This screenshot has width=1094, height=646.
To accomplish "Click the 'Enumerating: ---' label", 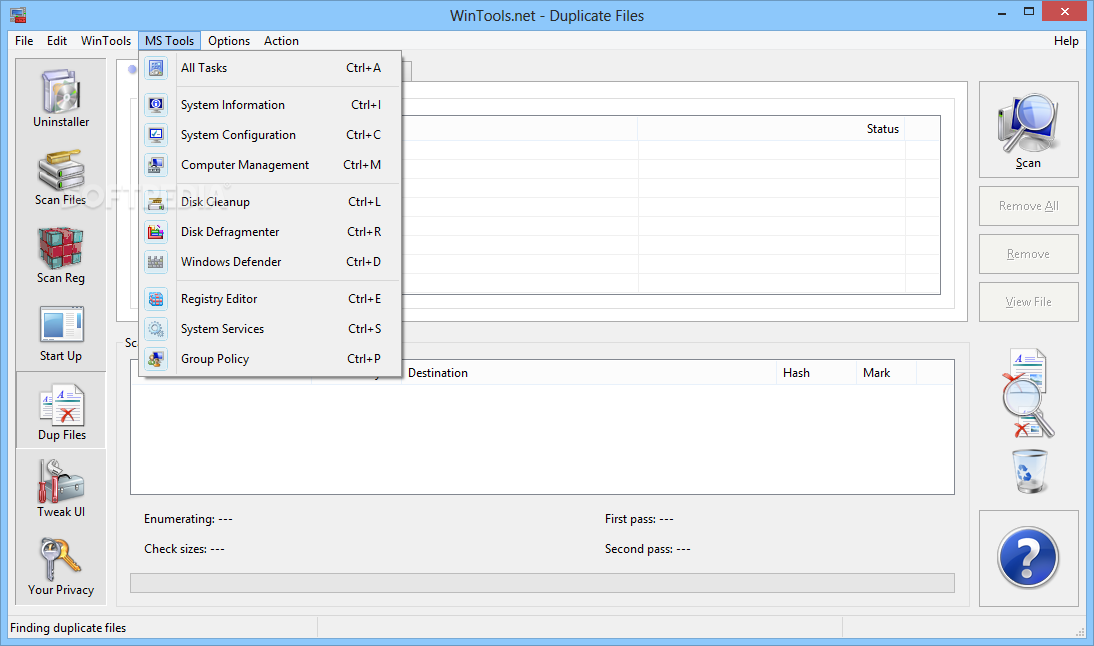I will point(188,519).
